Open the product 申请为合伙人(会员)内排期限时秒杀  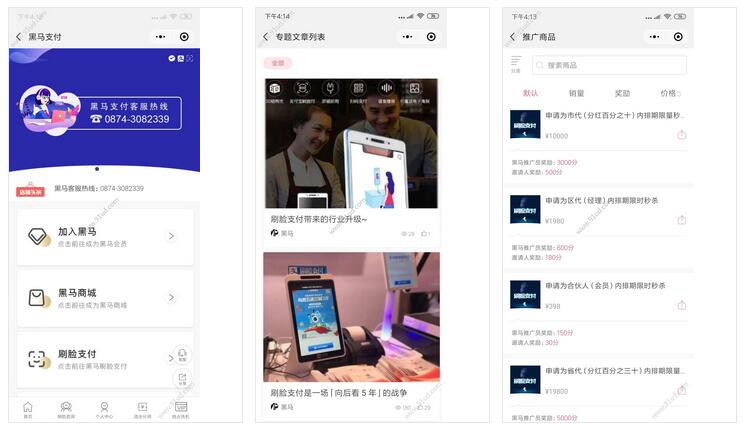(x=605, y=285)
